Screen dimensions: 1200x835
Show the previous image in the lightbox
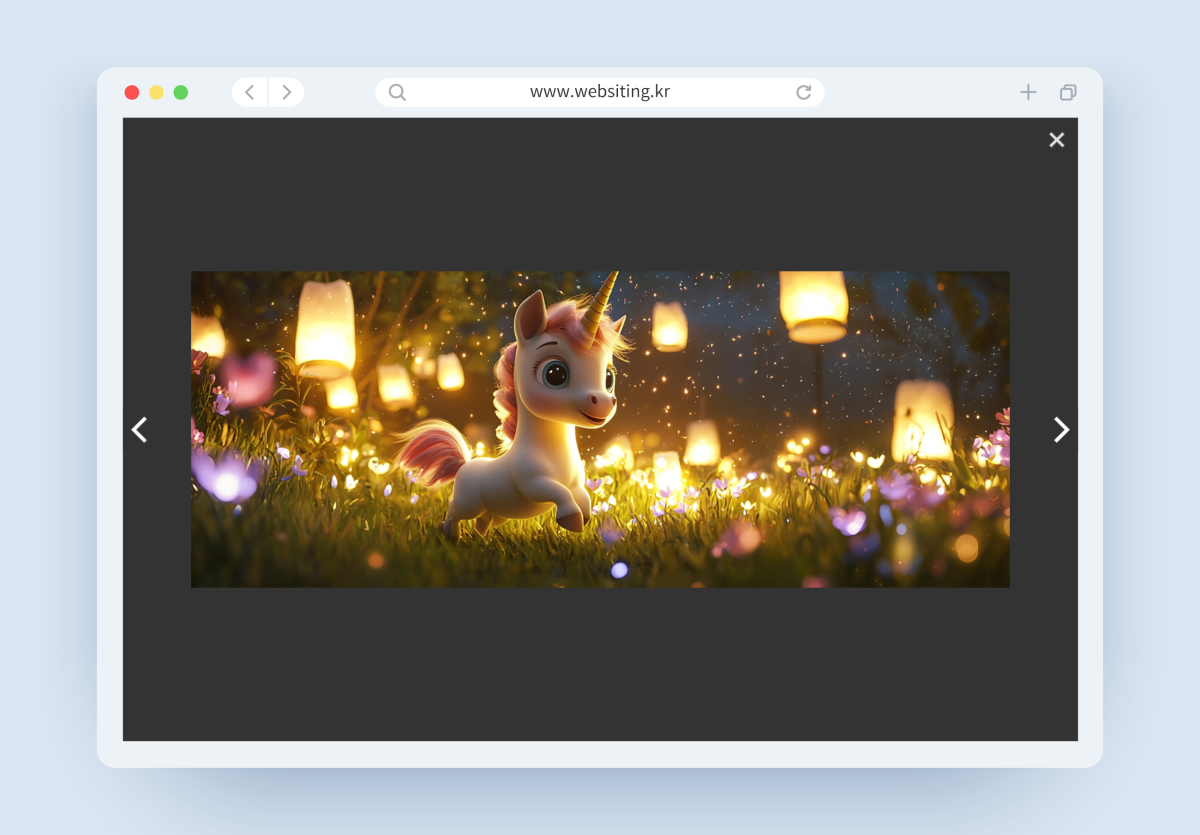click(x=140, y=430)
